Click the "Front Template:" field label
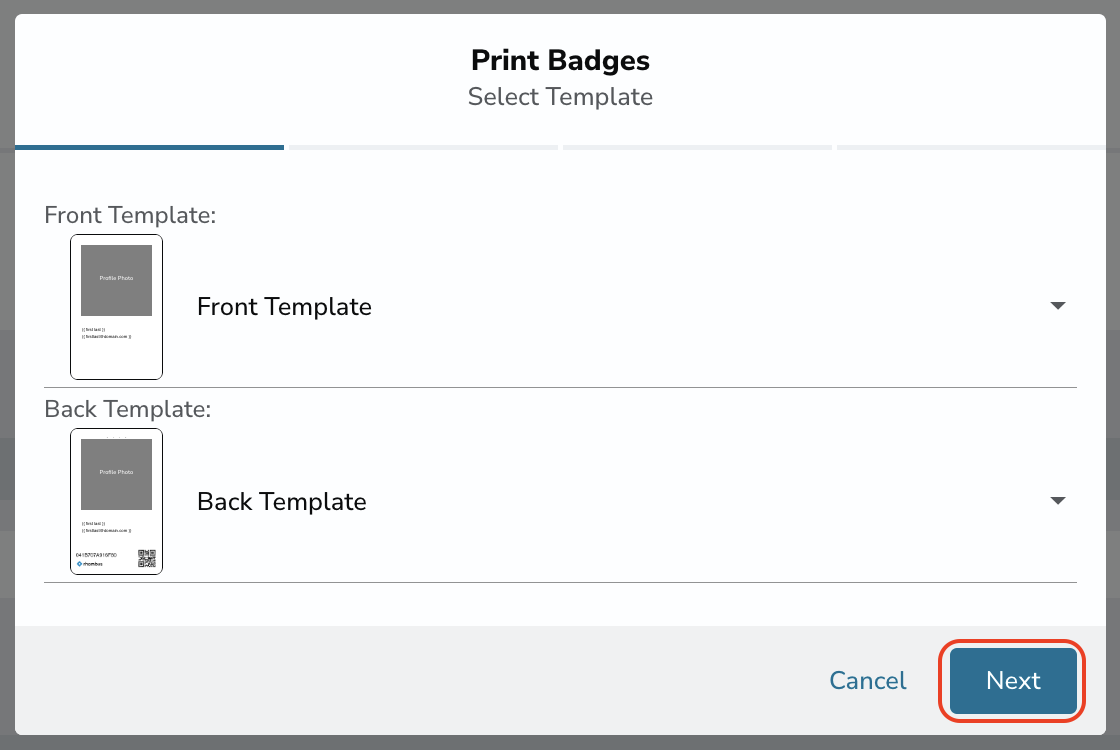The width and height of the screenshot is (1120, 750). [x=130, y=215]
